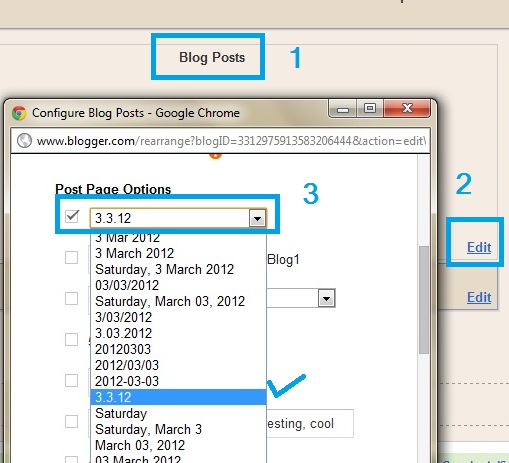Choose '2012/03/03' date format
The height and width of the screenshot is (463, 509).
click(178, 365)
